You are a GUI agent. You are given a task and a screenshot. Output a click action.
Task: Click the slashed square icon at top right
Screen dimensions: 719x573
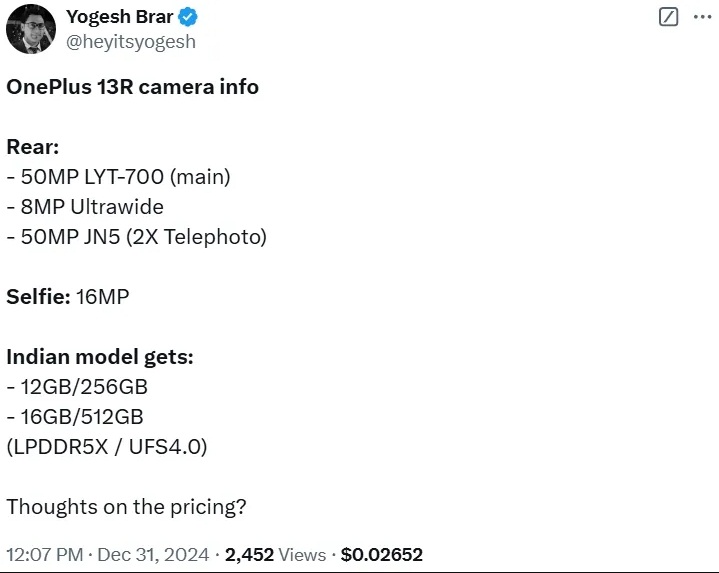(x=670, y=17)
